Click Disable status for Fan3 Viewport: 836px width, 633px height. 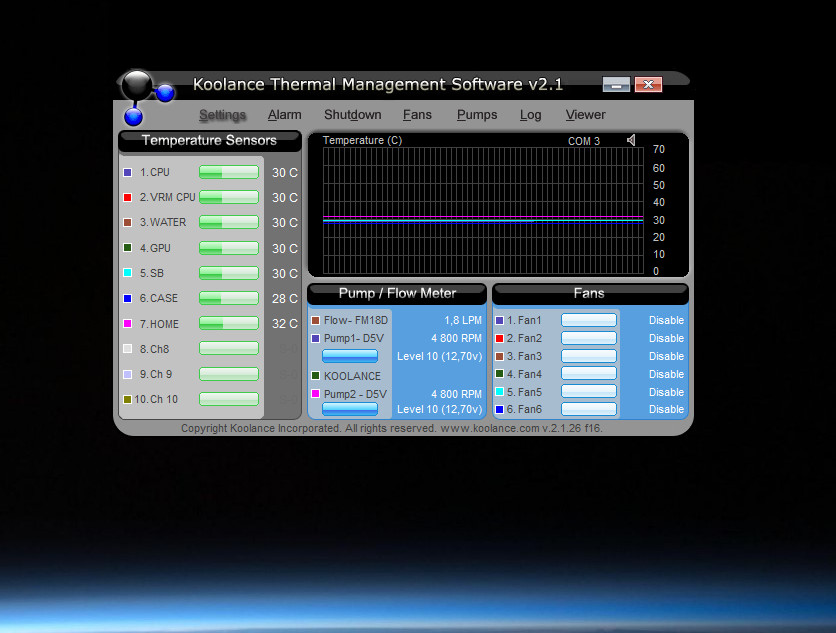pos(666,356)
